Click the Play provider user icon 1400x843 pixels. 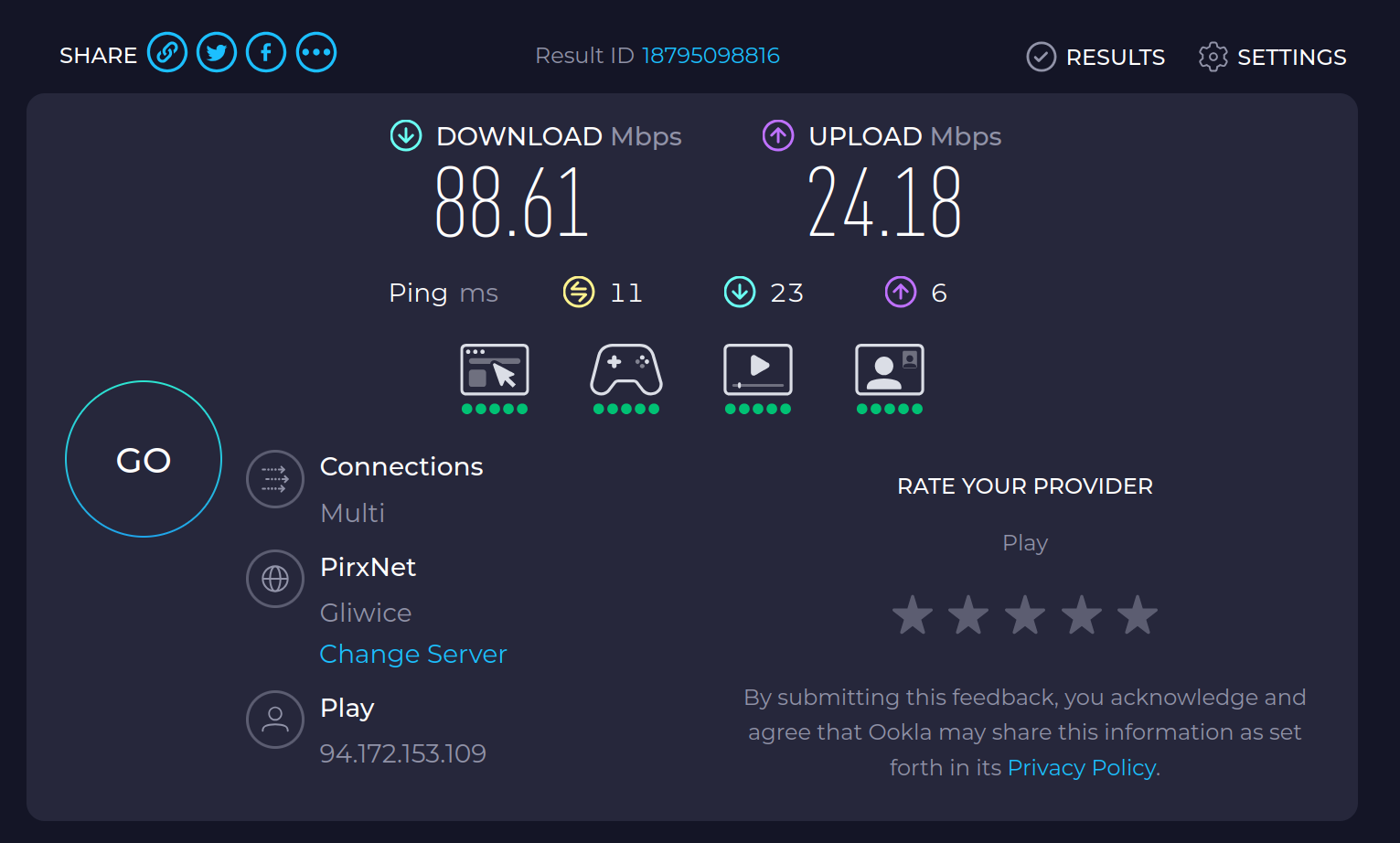tap(275, 720)
